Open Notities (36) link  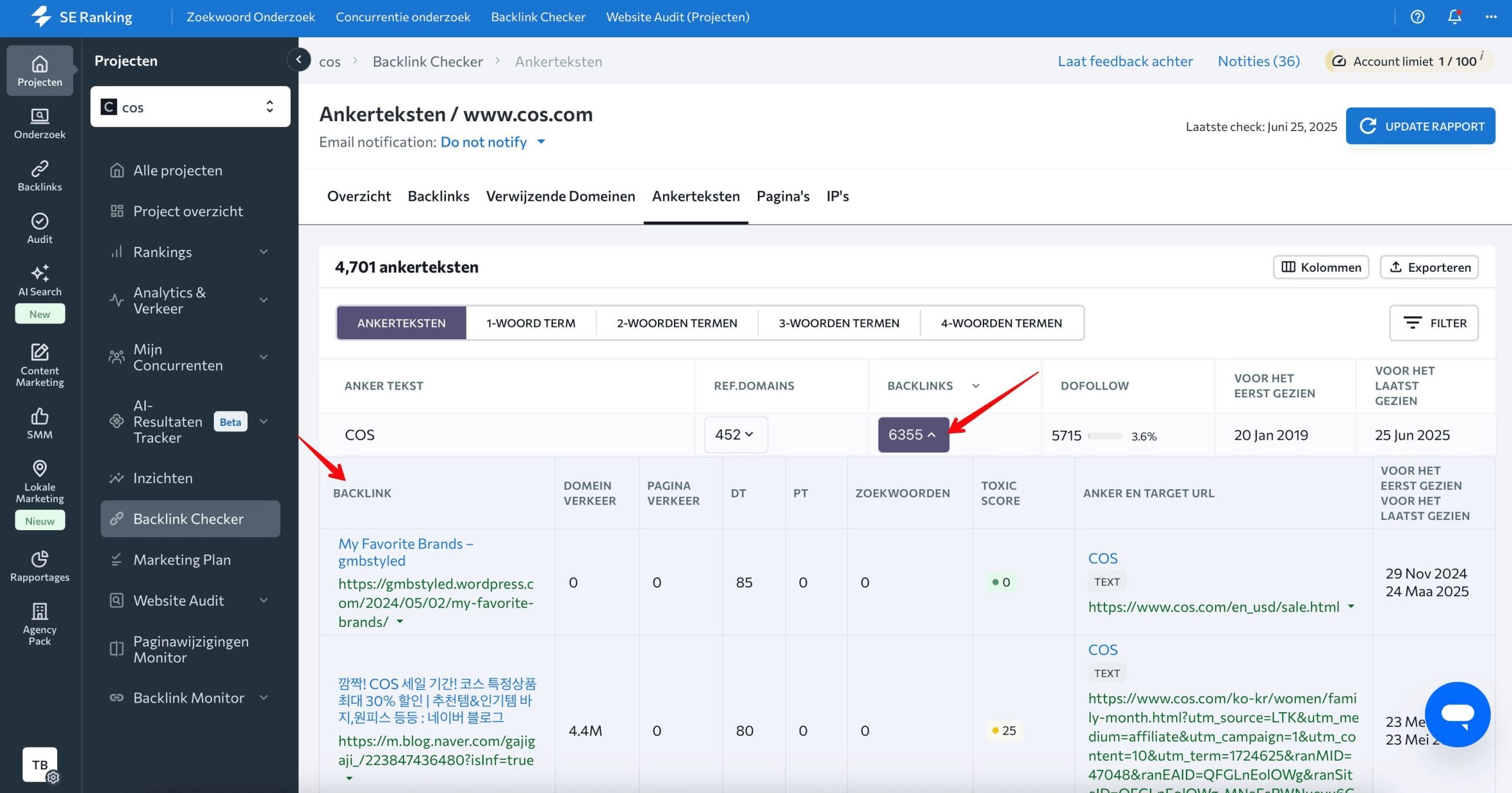pyautogui.click(x=1259, y=61)
